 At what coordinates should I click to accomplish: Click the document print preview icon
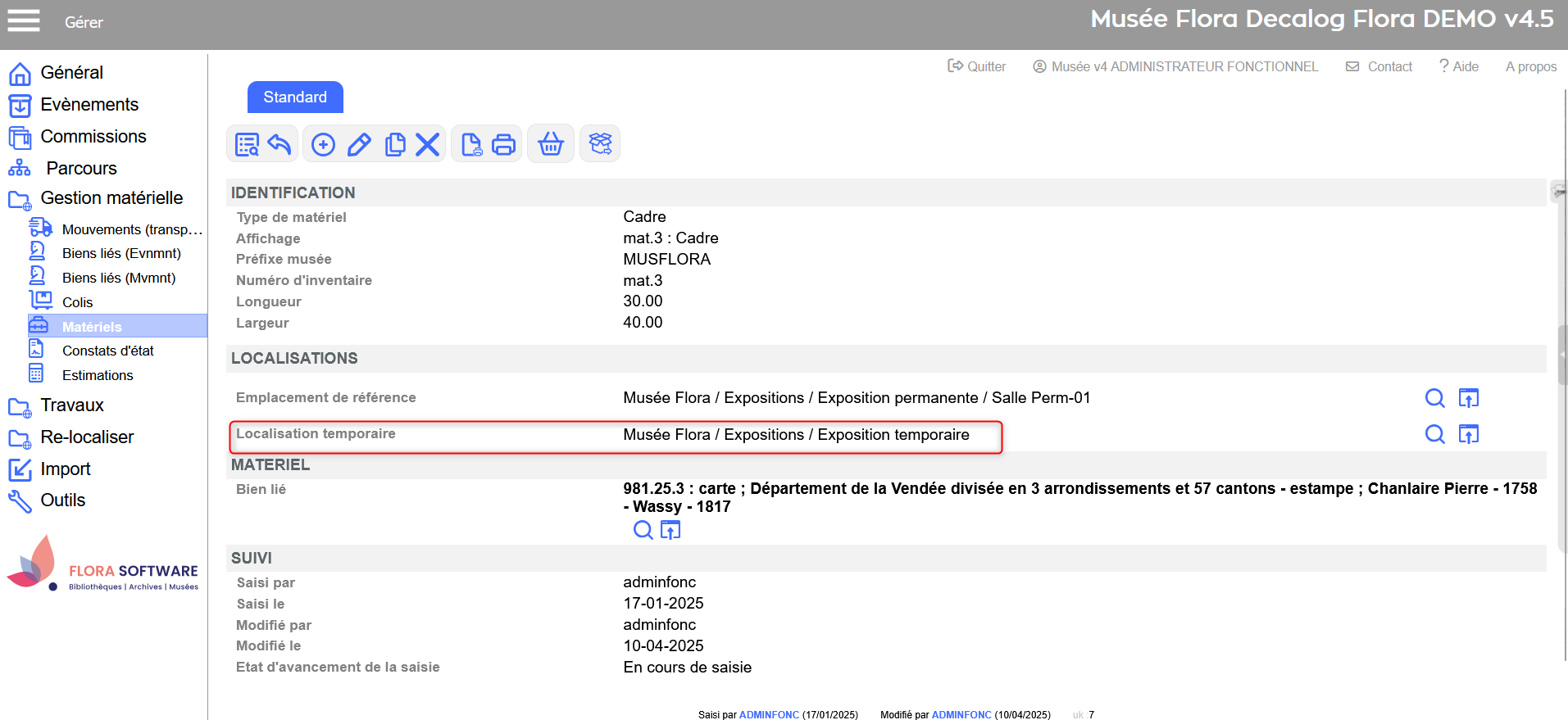[471, 145]
